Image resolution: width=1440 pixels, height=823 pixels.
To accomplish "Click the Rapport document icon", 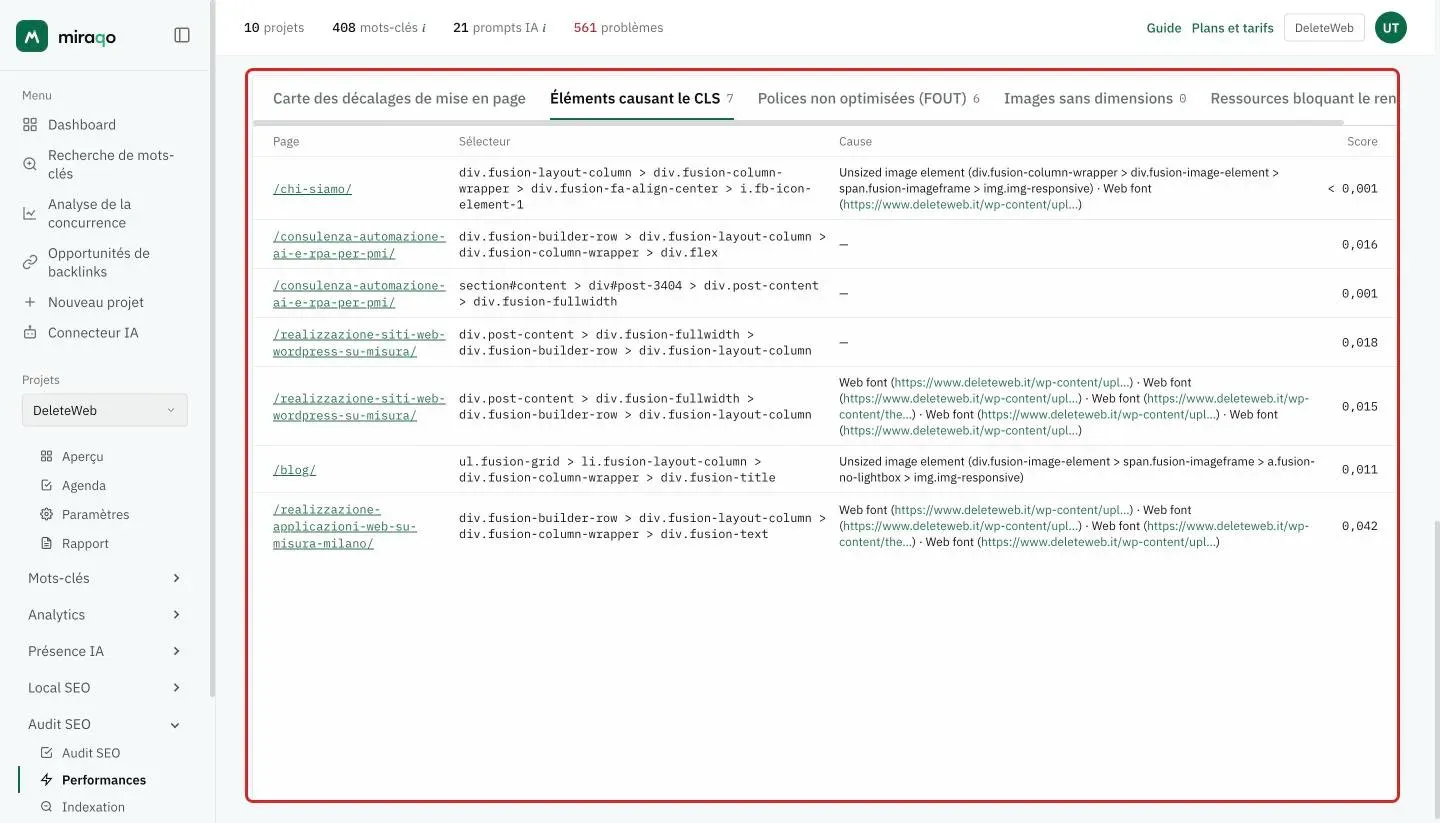I will 46,543.
